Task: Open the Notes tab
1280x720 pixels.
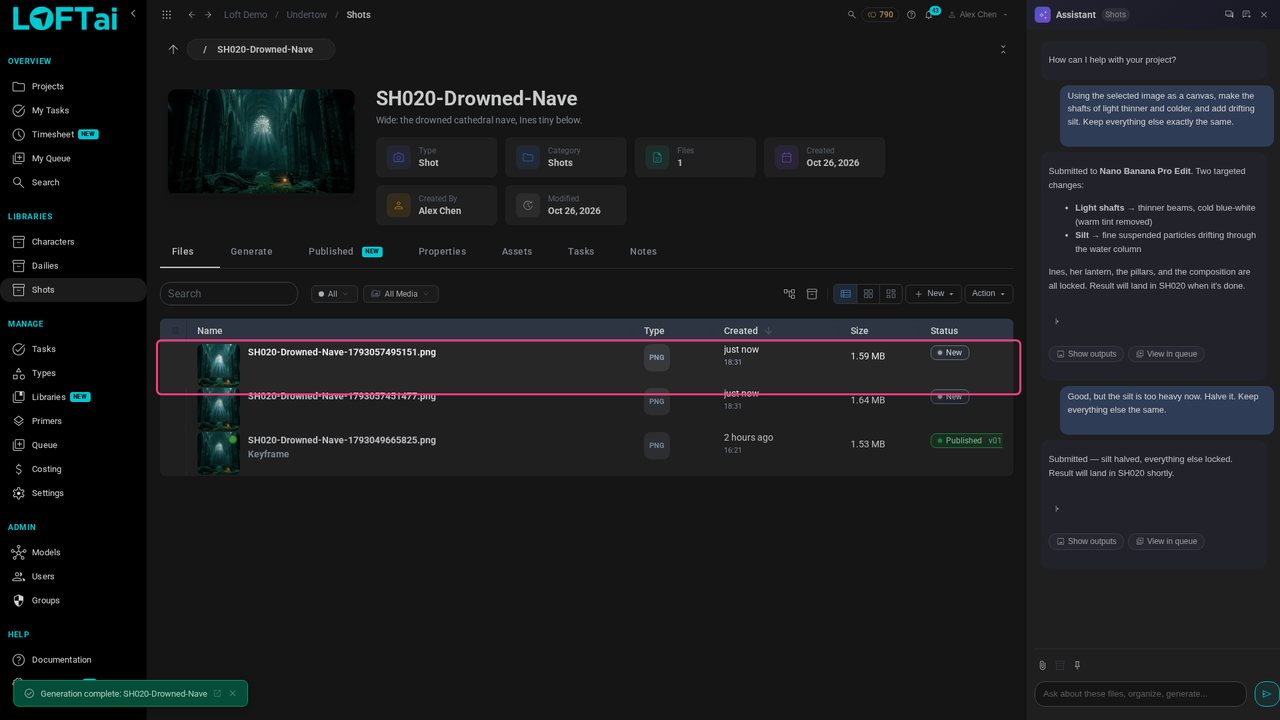Action: click(x=643, y=251)
